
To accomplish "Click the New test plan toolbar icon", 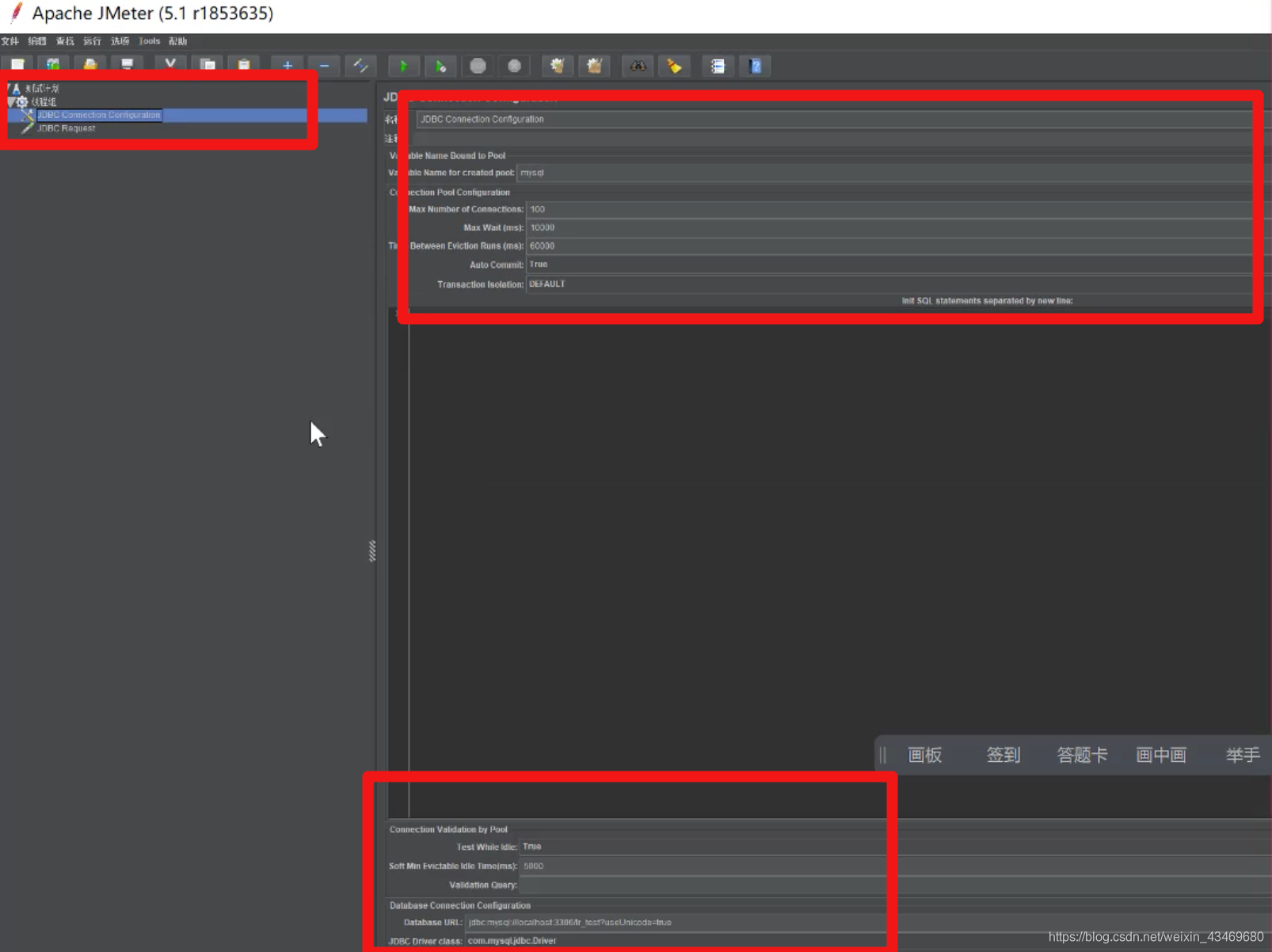I will click(x=17, y=65).
